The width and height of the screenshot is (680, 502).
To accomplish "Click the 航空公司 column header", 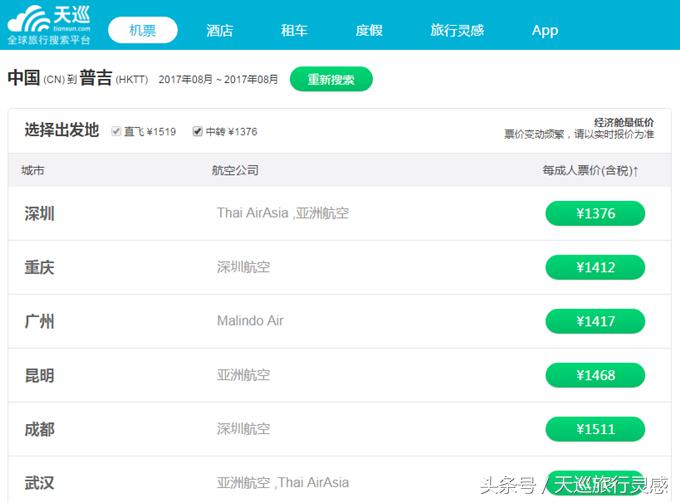I will pyautogui.click(x=235, y=170).
